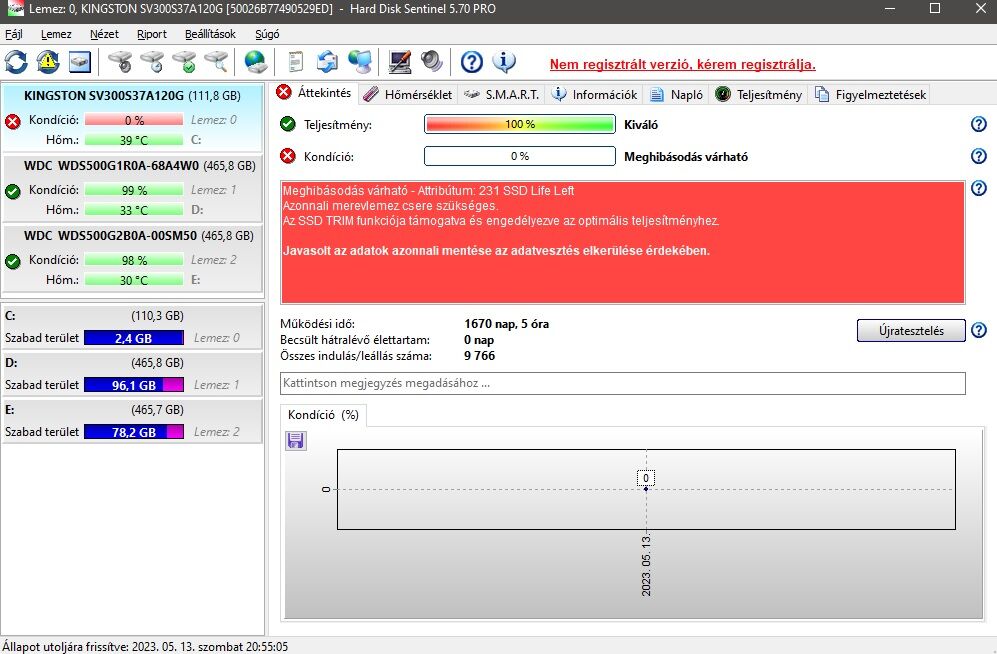Select the D: partition entry
This screenshot has height=654, width=997.
click(x=132, y=374)
